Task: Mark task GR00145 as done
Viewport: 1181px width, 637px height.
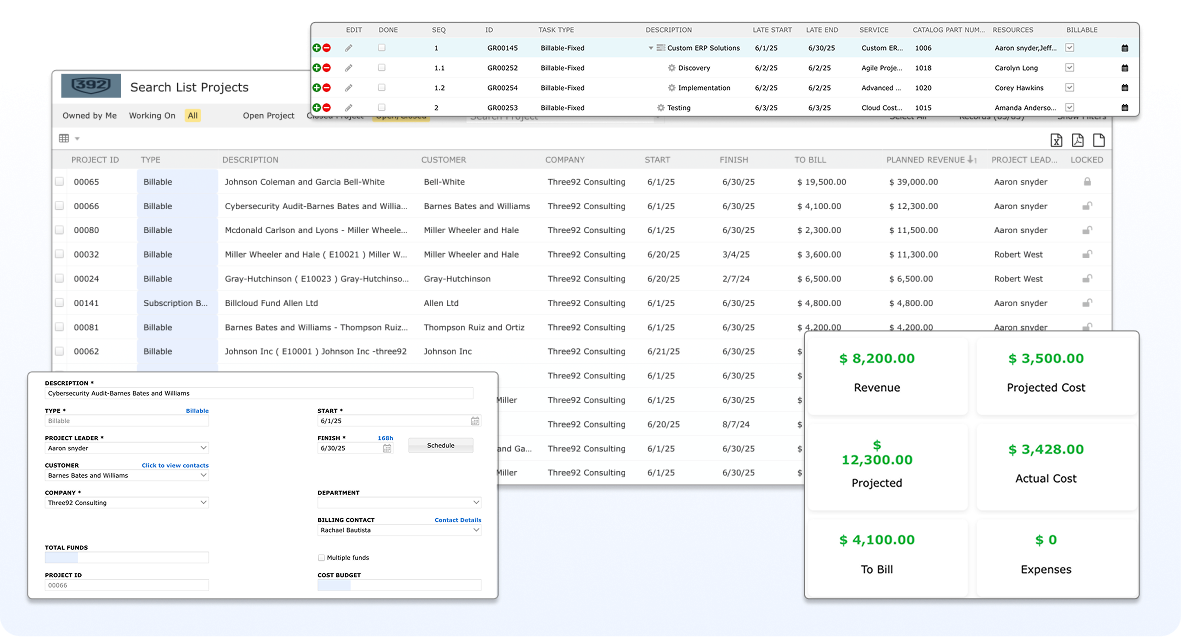Action: [382, 47]
